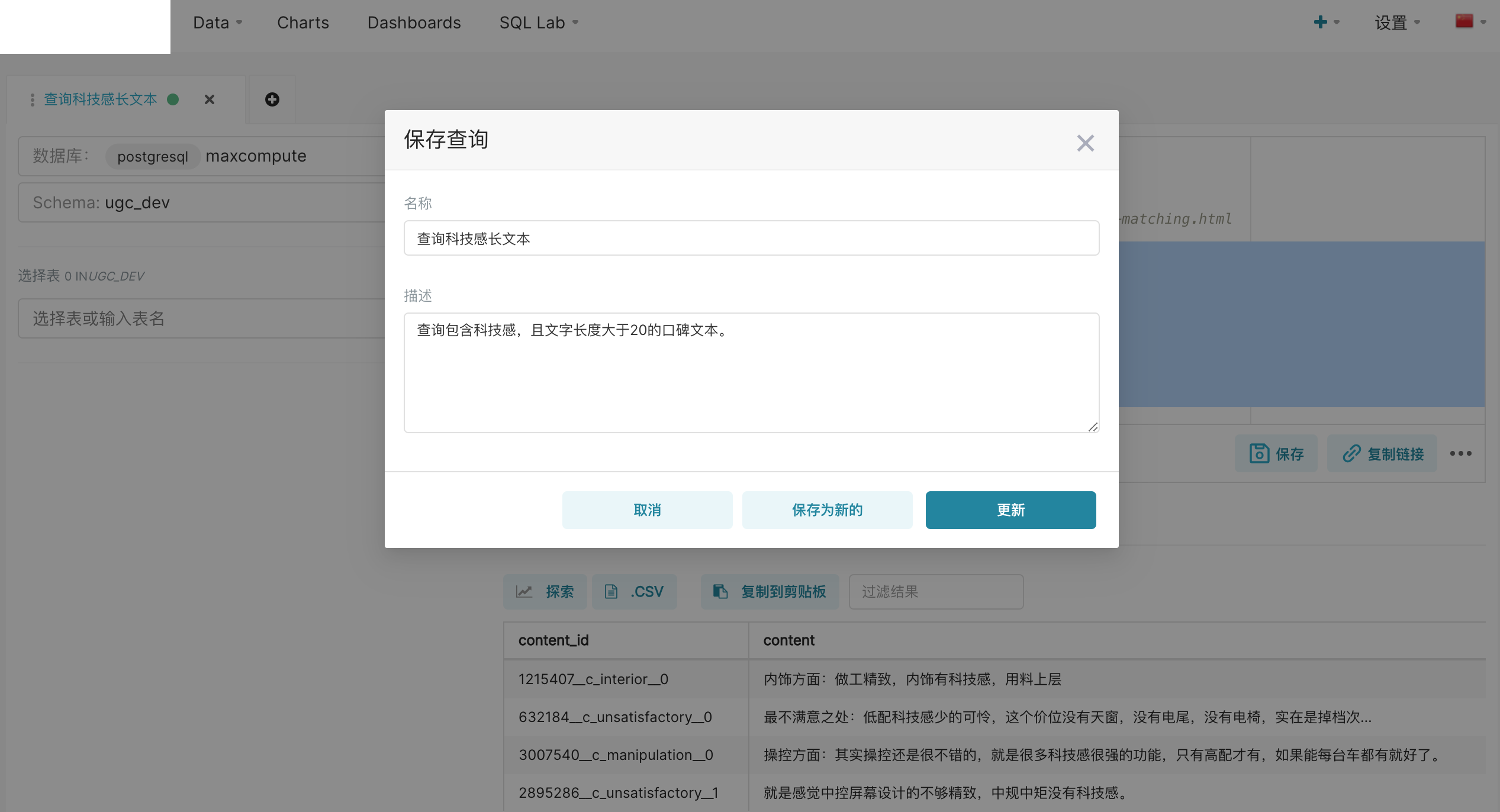This screenshot has height=812, width=1500.
Task: Open the 设置 dropdown
Action: click(x=1397, y=22)
